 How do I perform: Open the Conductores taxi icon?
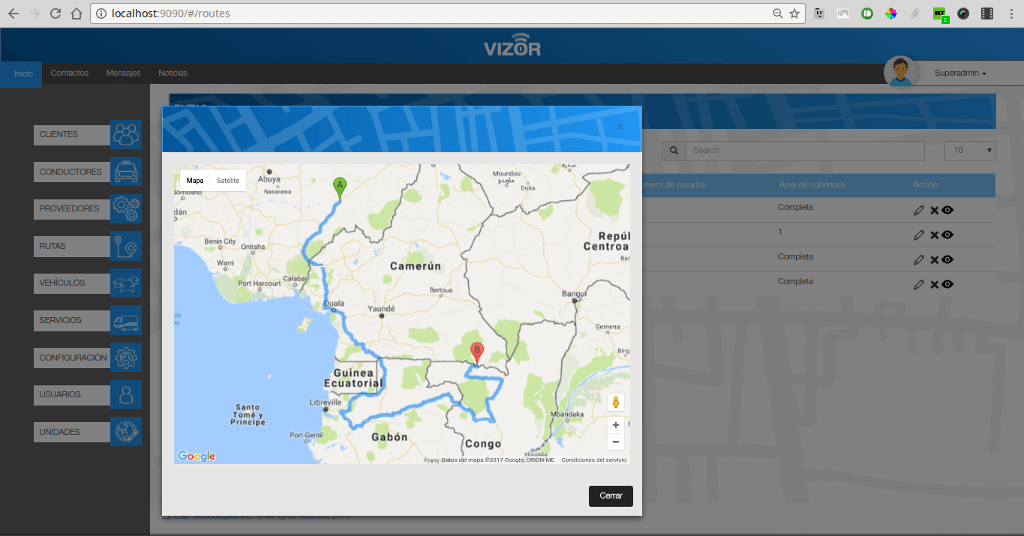click(x=126, y=172)
